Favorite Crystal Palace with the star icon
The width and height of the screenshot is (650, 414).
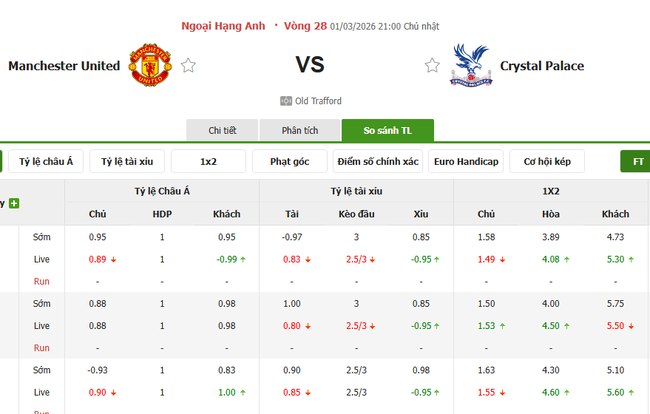click(x=432, y=66)
